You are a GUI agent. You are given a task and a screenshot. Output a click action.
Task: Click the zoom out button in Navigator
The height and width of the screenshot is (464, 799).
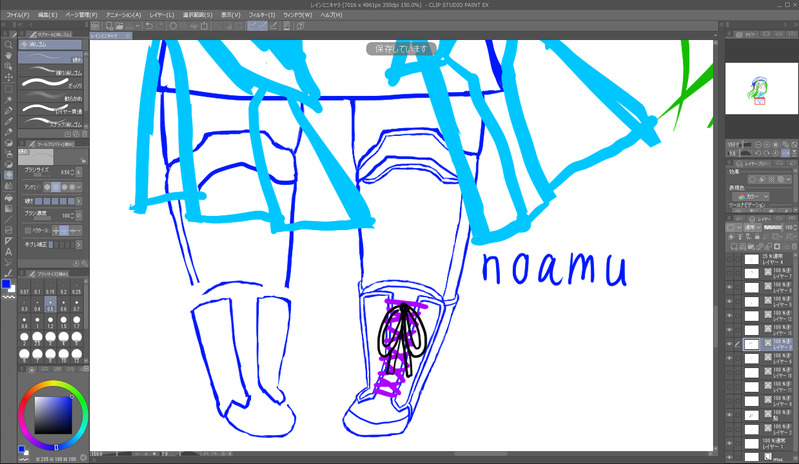click(758, 145)
